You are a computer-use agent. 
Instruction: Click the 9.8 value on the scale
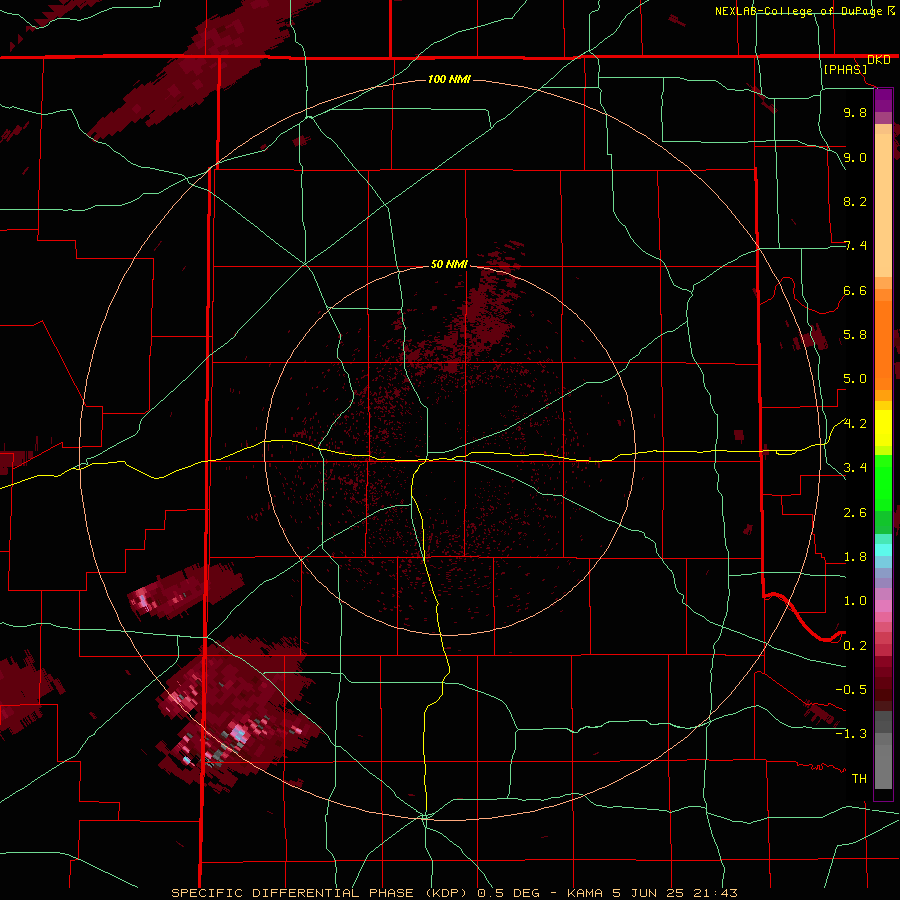click(x=855, y=112)
